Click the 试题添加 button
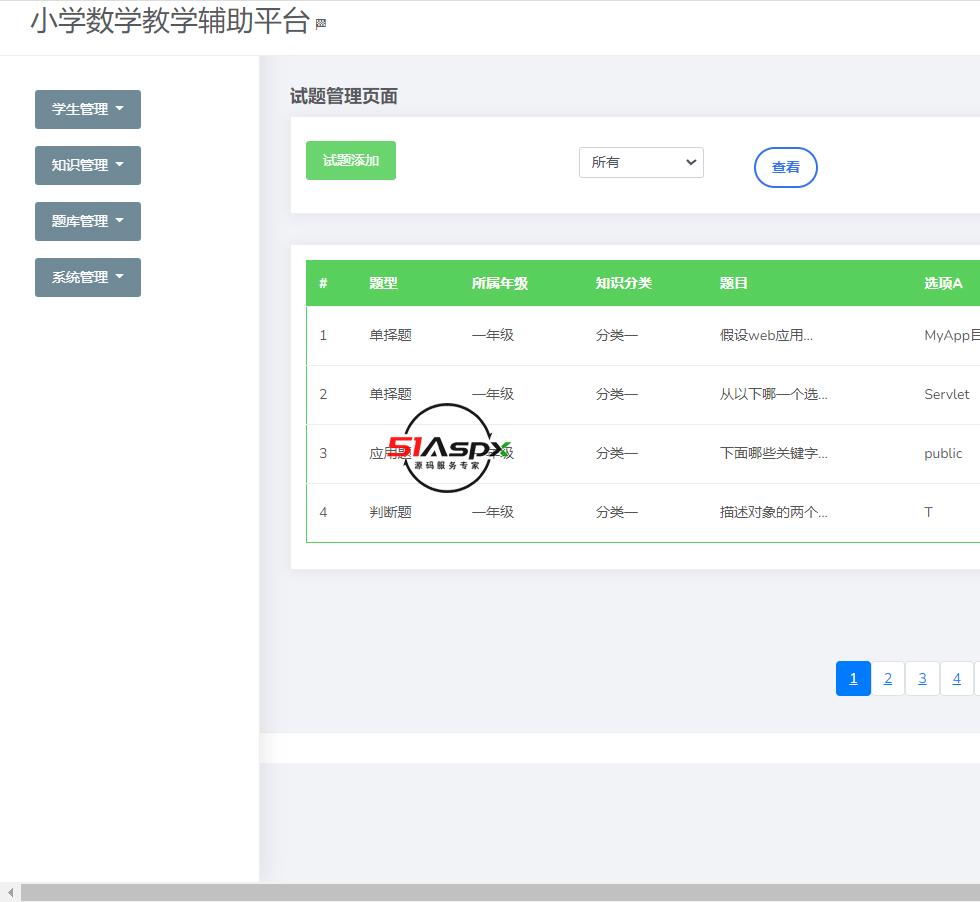This screenshot has width=980, height=902. tap(350, 160)
